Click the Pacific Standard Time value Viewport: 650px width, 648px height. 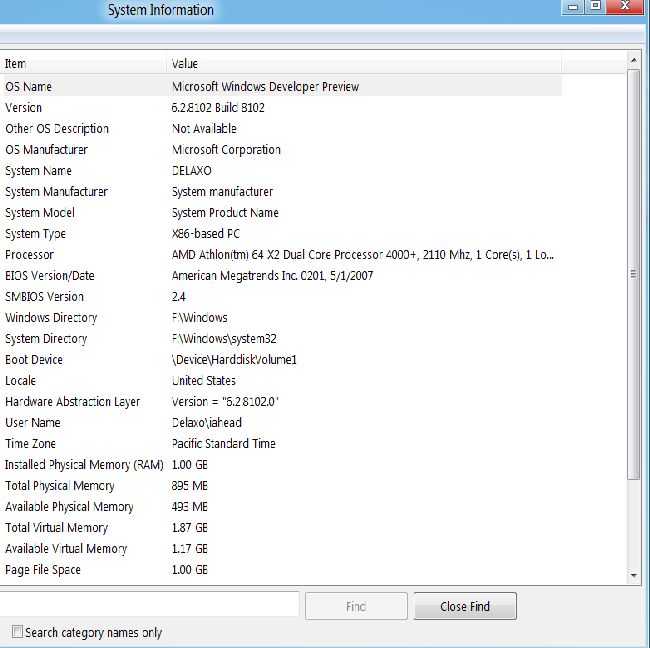tap(223, 444)
